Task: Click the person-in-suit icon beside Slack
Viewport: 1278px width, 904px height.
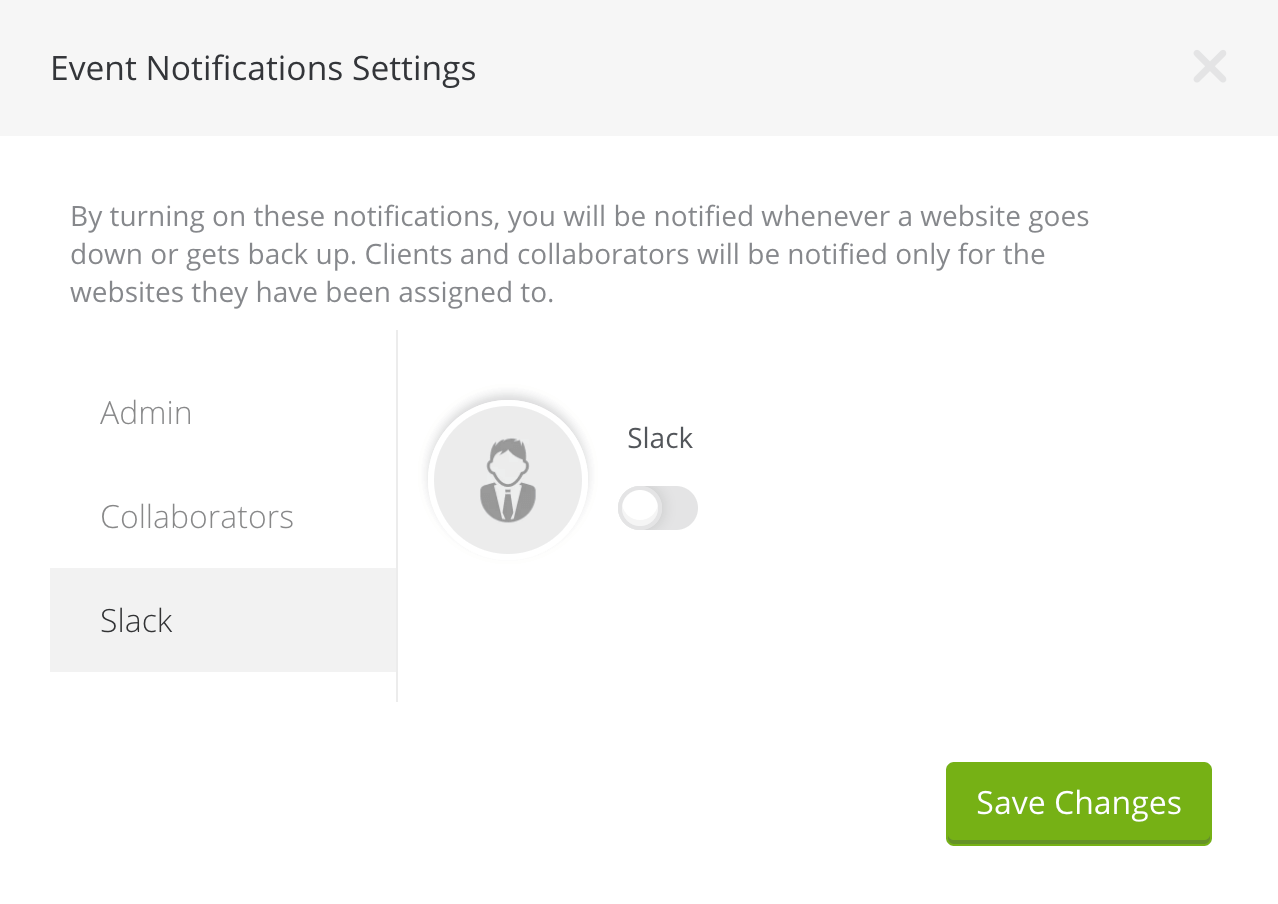Action: [508, 480]
